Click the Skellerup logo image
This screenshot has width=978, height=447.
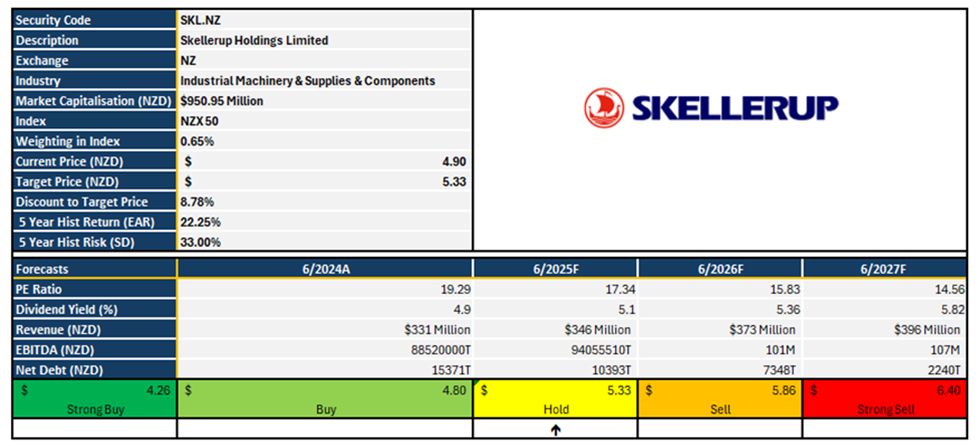pos(711,108)
